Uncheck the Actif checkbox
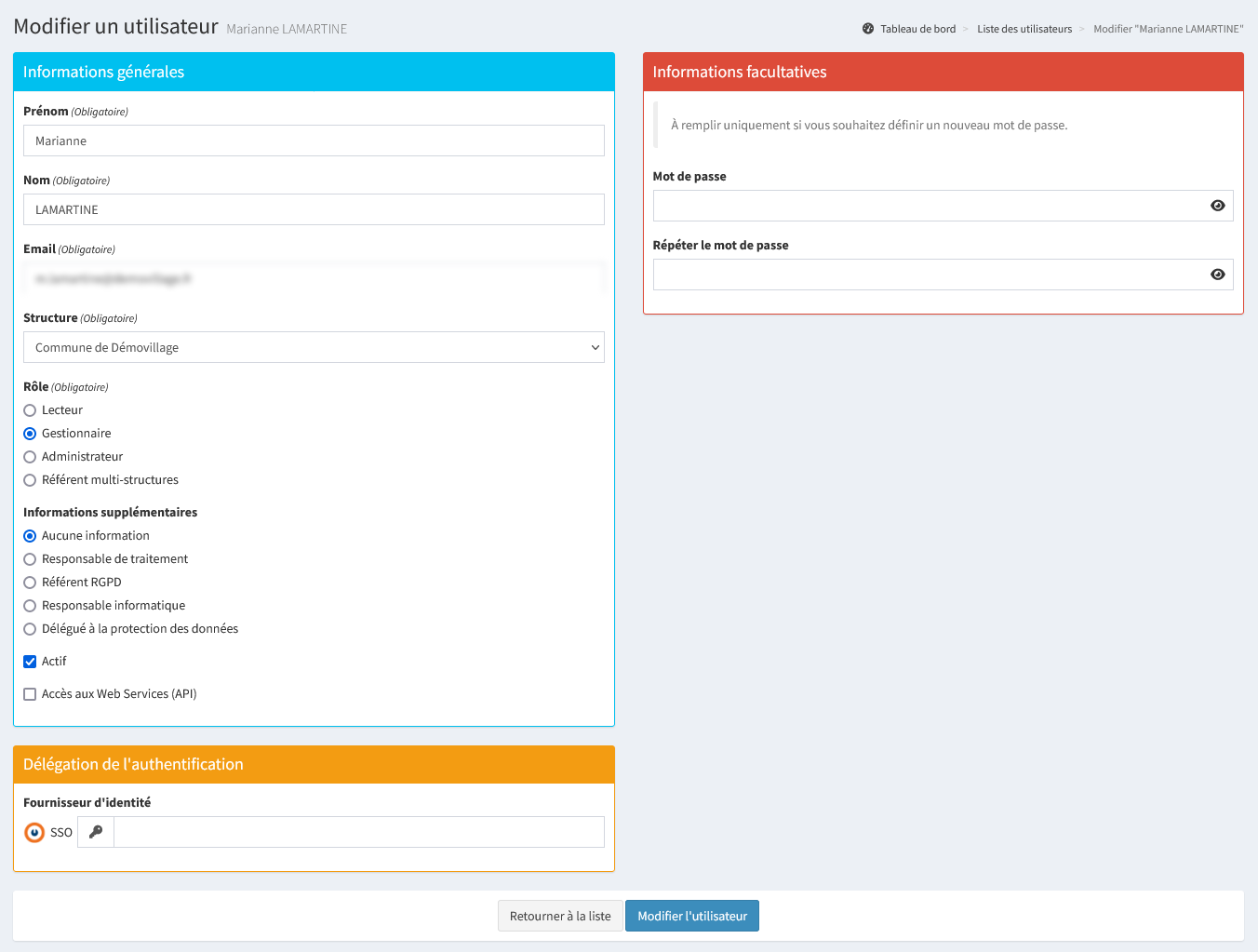Viewport: 1258px width, 952px height. (x=30, y=662)
